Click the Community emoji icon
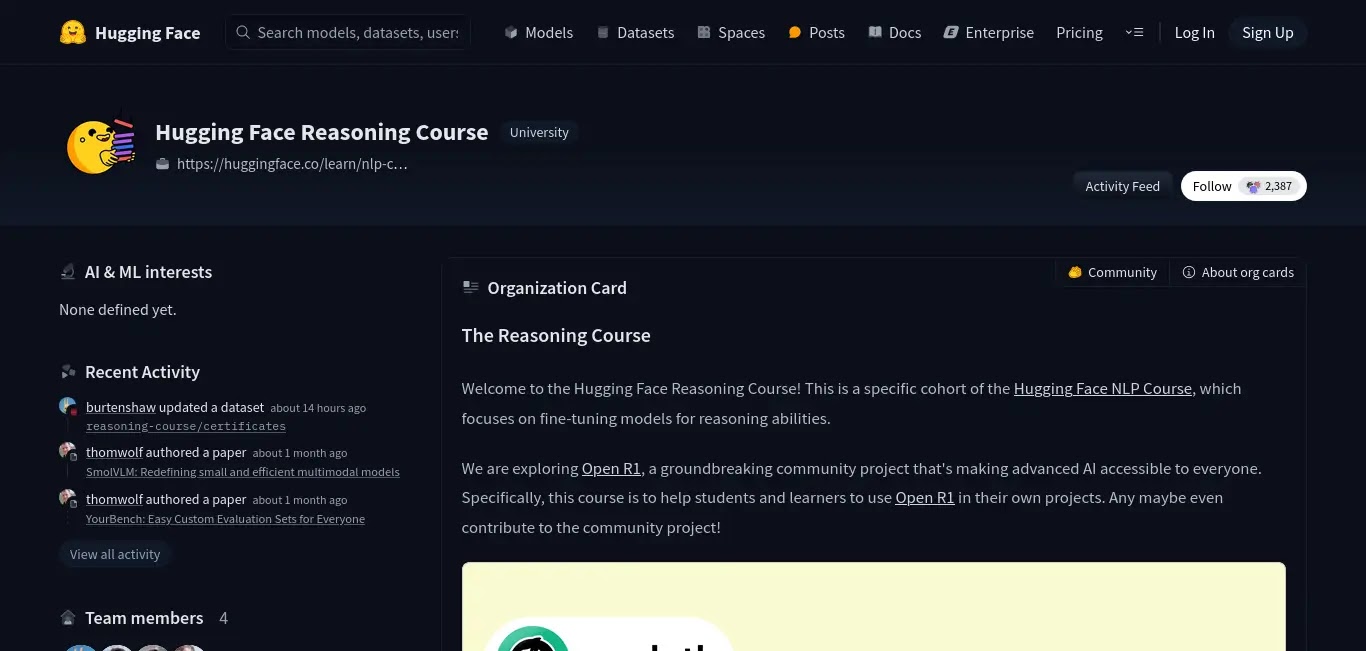 pyautogui.click(x=1075, y=272)
